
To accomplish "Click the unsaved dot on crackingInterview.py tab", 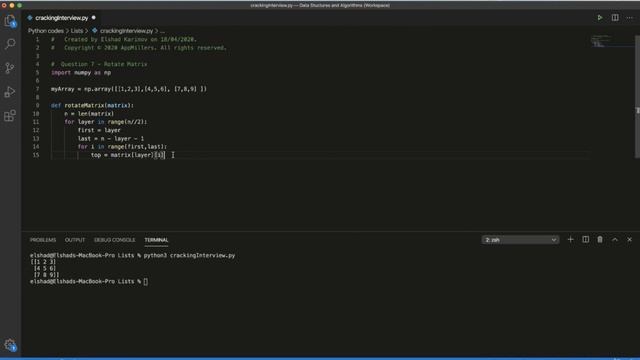I will (93, 18).
